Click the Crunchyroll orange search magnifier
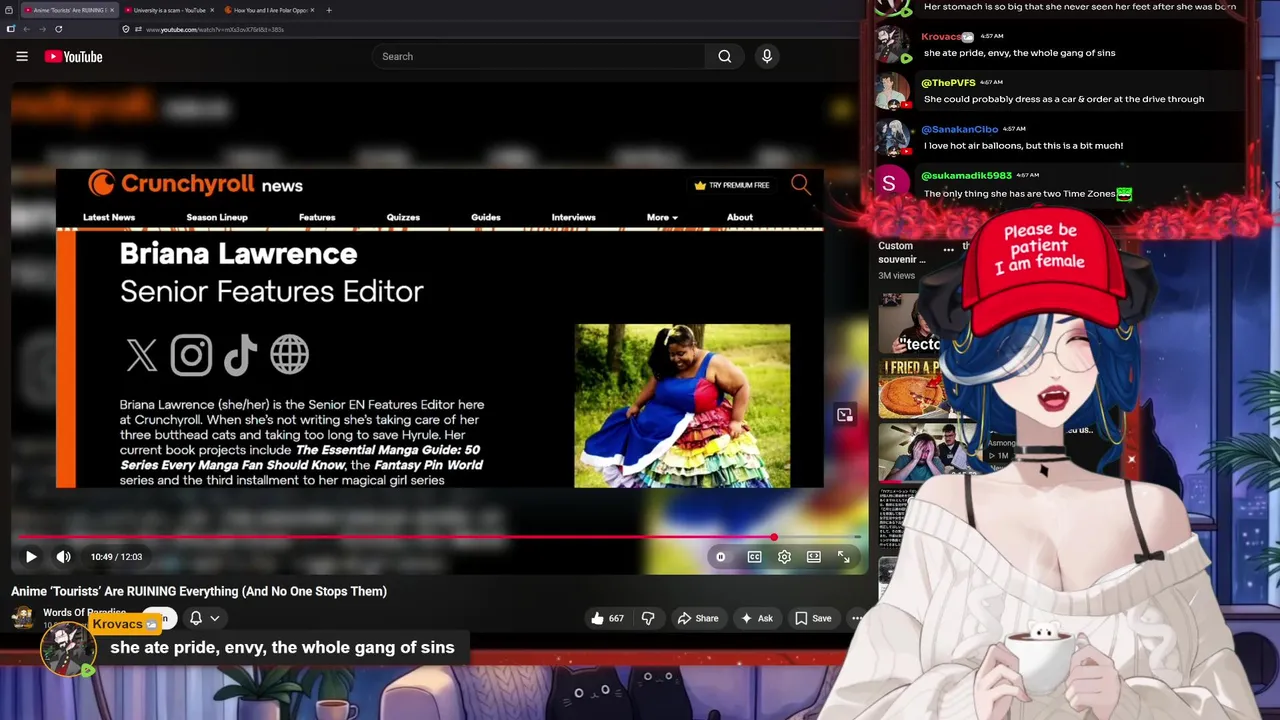 click(x=801, y=184)
